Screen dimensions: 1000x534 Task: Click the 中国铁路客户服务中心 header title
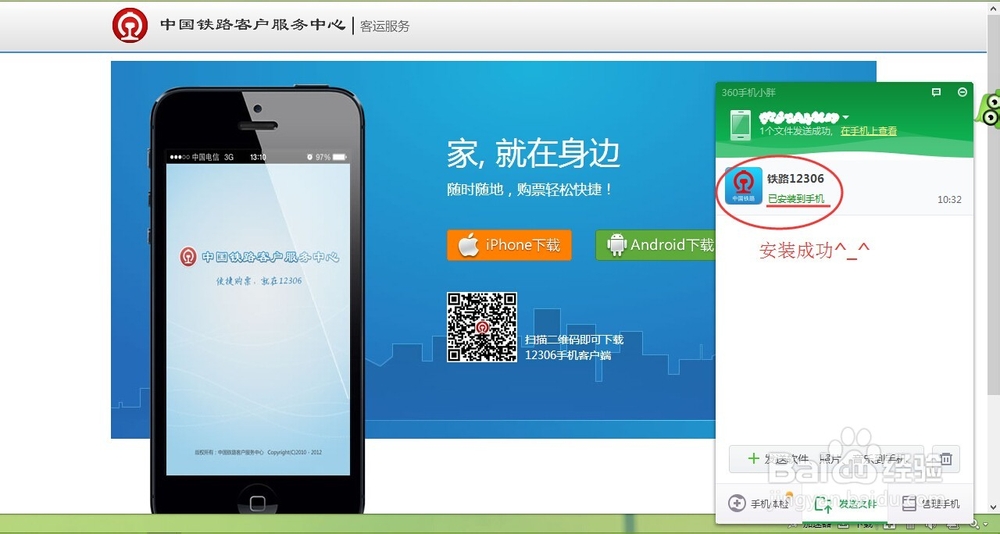coord(253,25)
